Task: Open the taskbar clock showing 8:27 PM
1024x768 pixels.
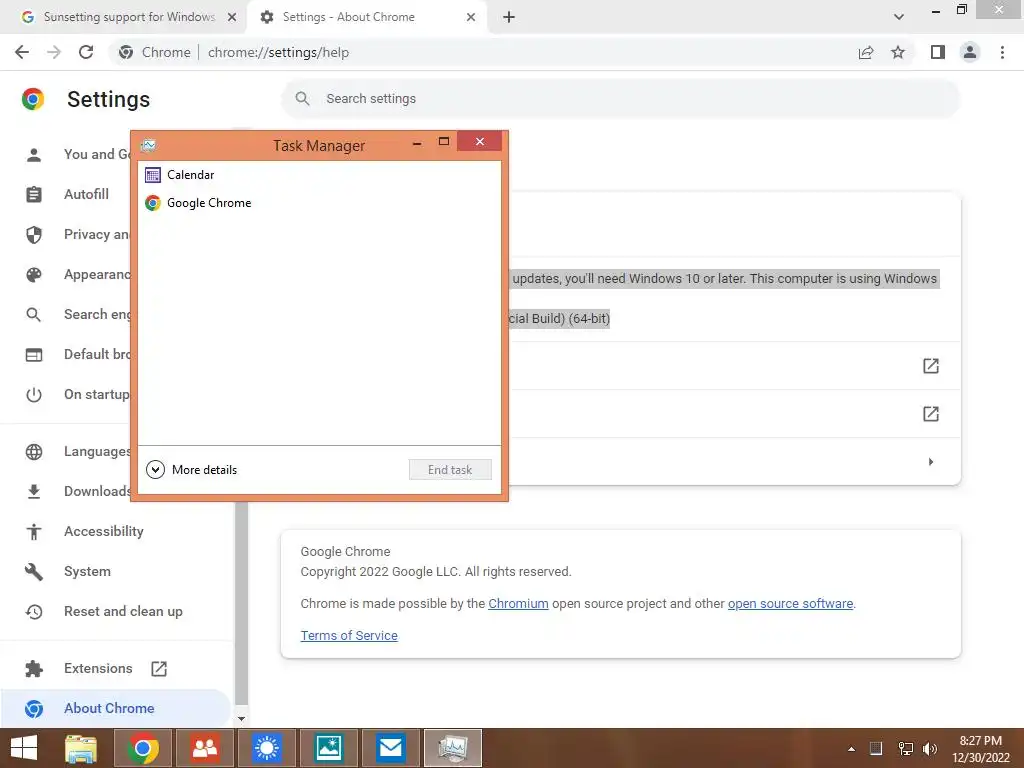Action: pos(980,749)
